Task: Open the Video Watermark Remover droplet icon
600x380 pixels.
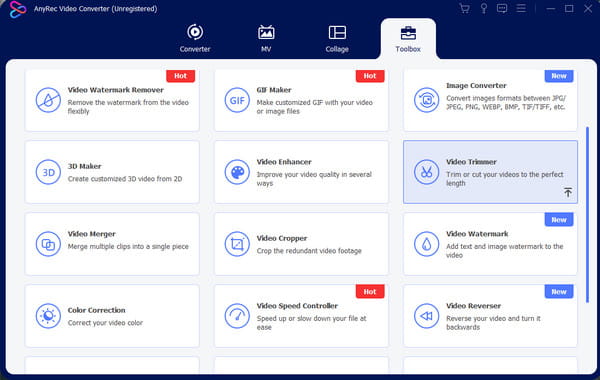Action: click(x=48, y=100)
